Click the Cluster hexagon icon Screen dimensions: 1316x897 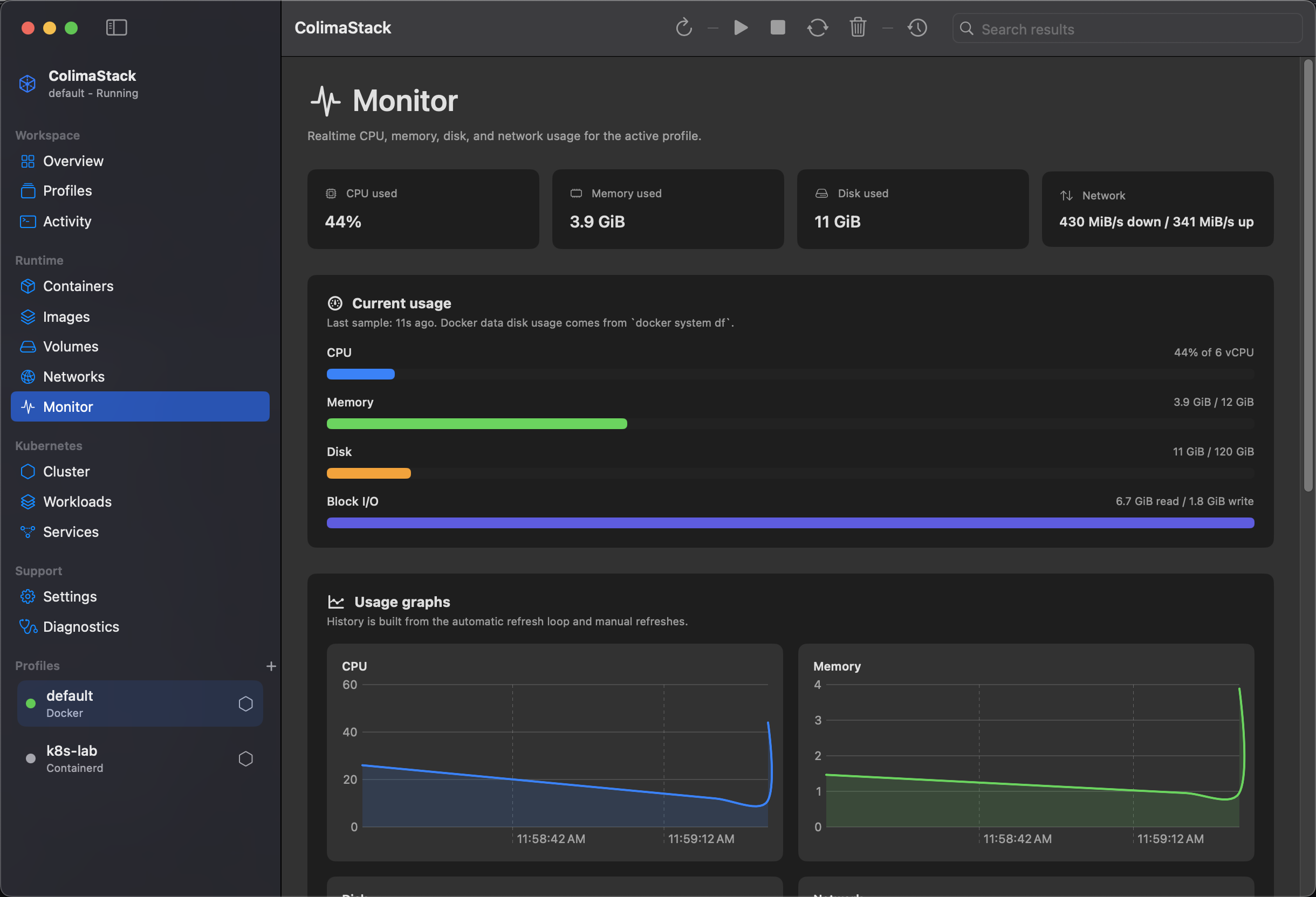tap(28, 472)
